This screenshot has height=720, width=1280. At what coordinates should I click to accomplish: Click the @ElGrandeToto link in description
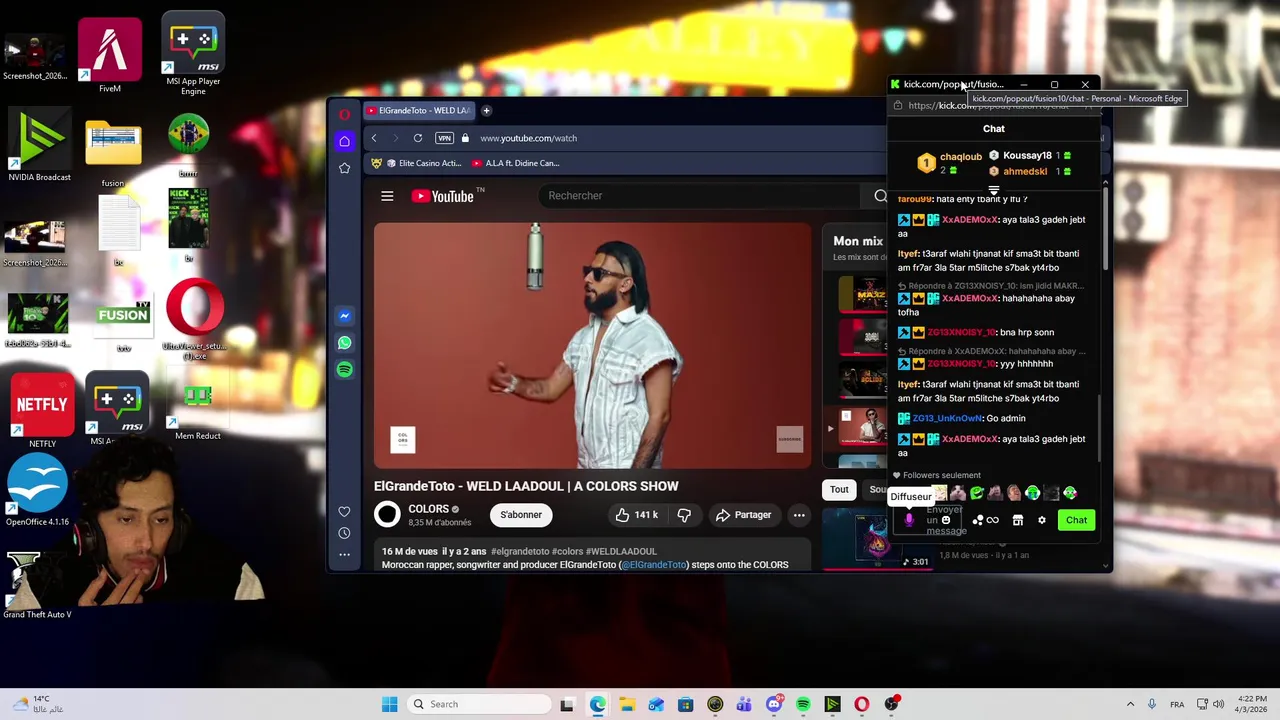[654, 565]
